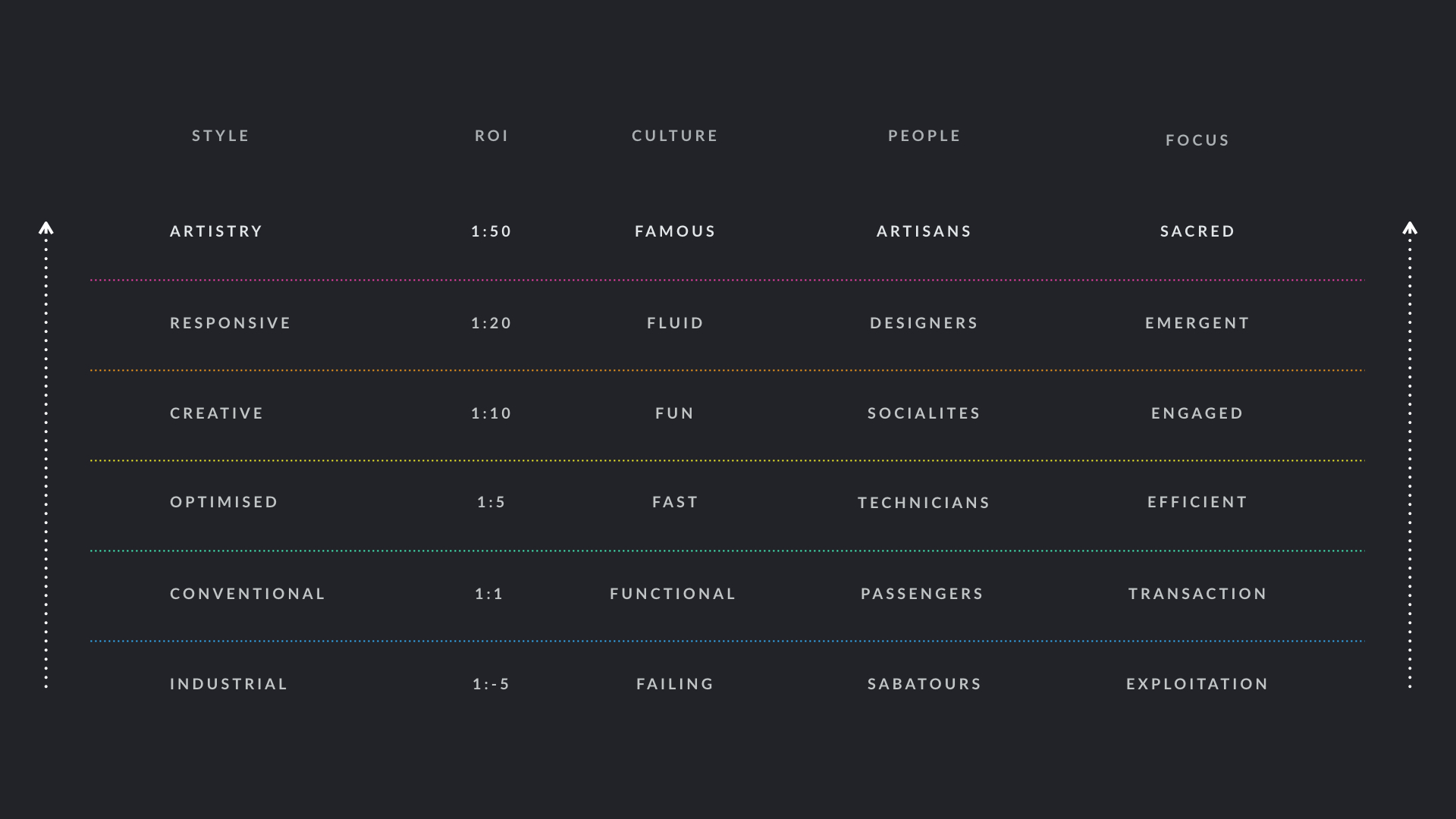The image size is (1456, 819).
Task: Select the 1:-5 ROI value
Action: click(x=491, y=684)
